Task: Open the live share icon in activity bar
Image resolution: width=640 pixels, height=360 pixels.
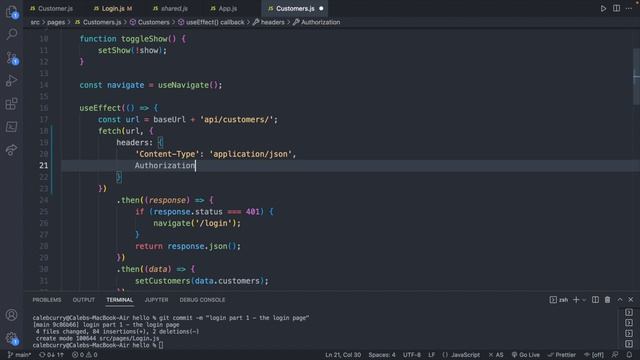Action: point(11,150)
